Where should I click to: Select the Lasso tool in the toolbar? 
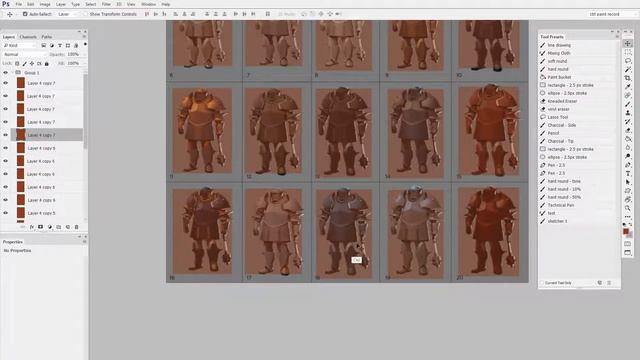pos(627,61)
